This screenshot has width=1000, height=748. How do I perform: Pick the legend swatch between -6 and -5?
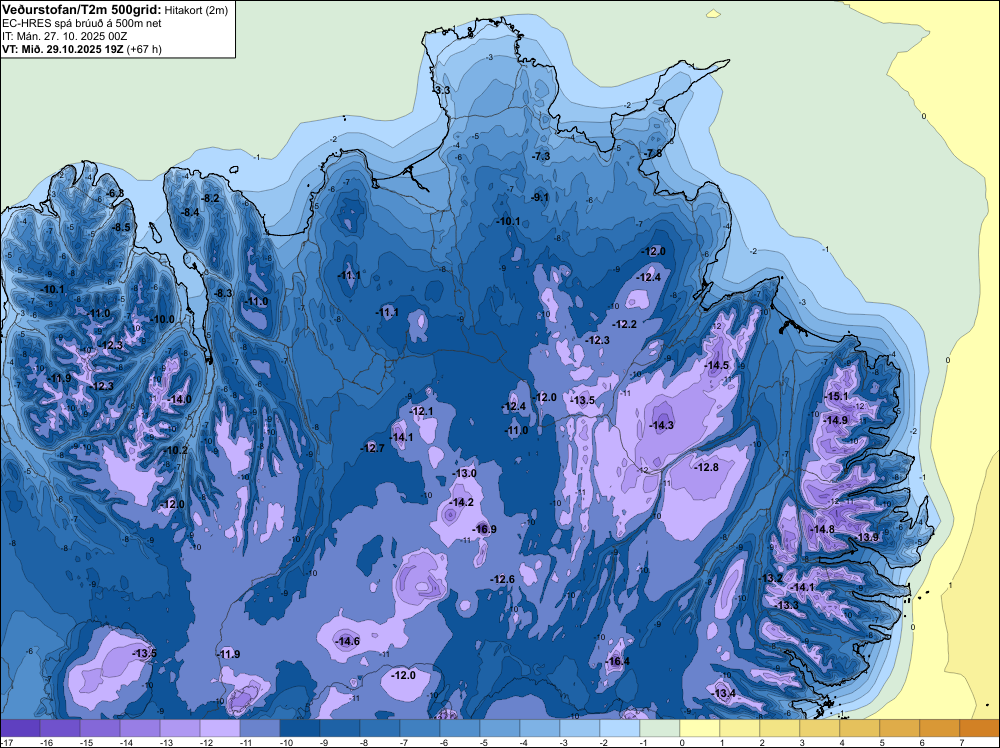click(x=460, y=728)
